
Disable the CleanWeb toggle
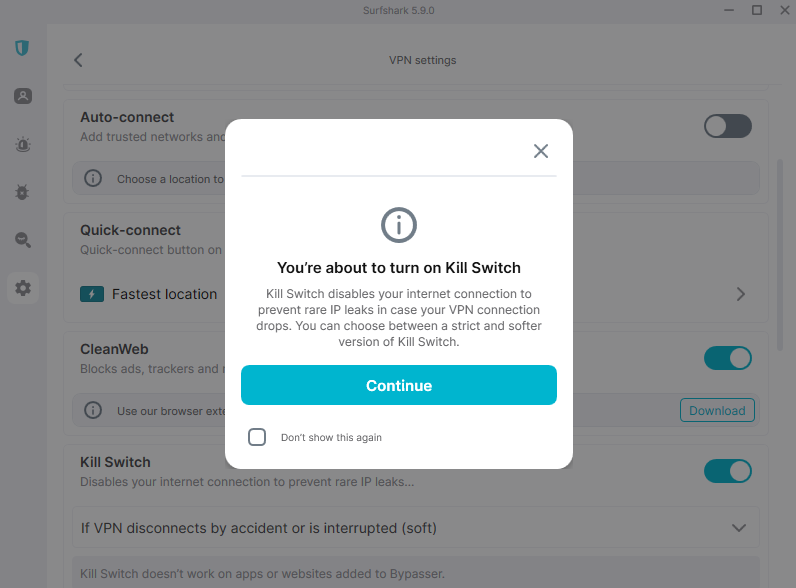point(727,358)
